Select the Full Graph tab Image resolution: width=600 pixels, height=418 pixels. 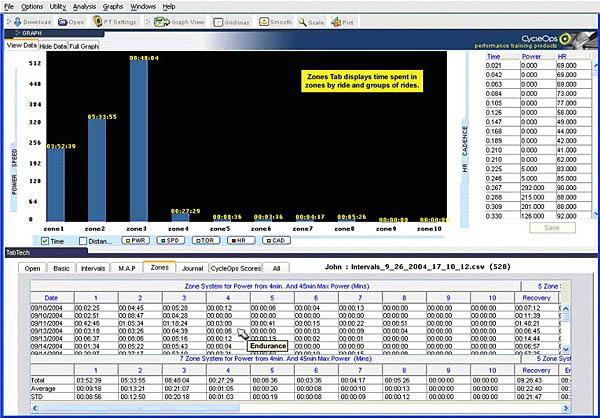[x=84, y=46]
